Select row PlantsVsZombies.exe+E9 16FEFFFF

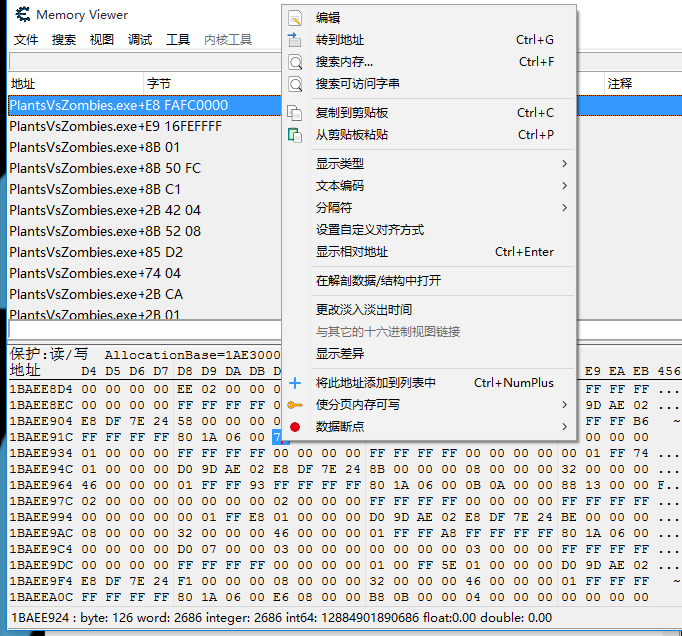144,126
